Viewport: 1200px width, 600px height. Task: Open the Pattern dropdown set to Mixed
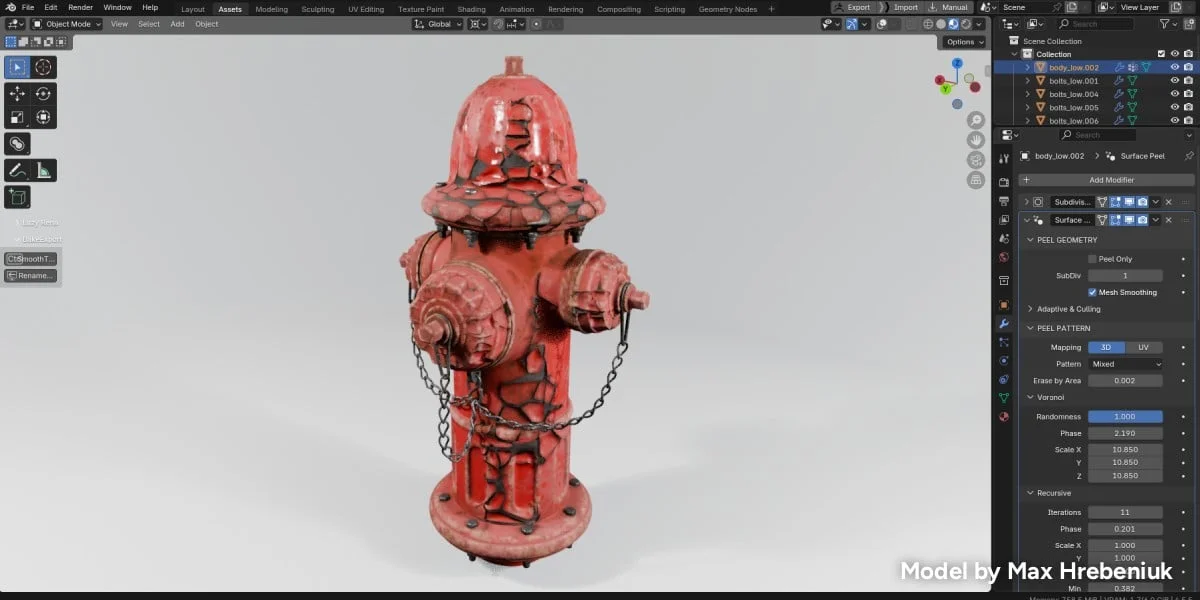[x=1125, y=364]
